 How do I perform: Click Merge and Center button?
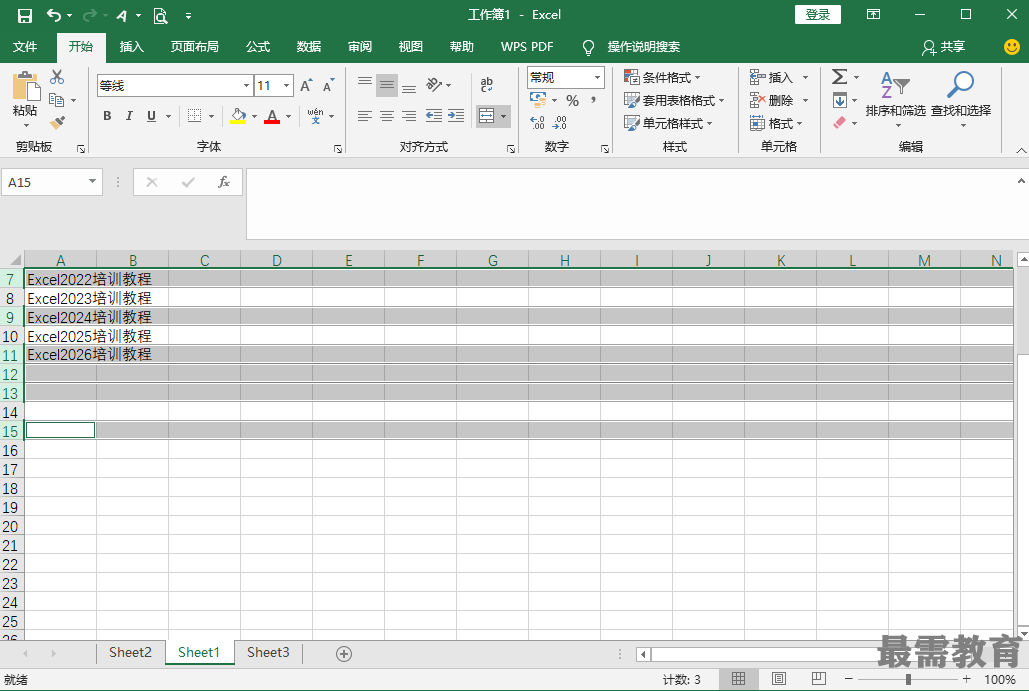486,116
